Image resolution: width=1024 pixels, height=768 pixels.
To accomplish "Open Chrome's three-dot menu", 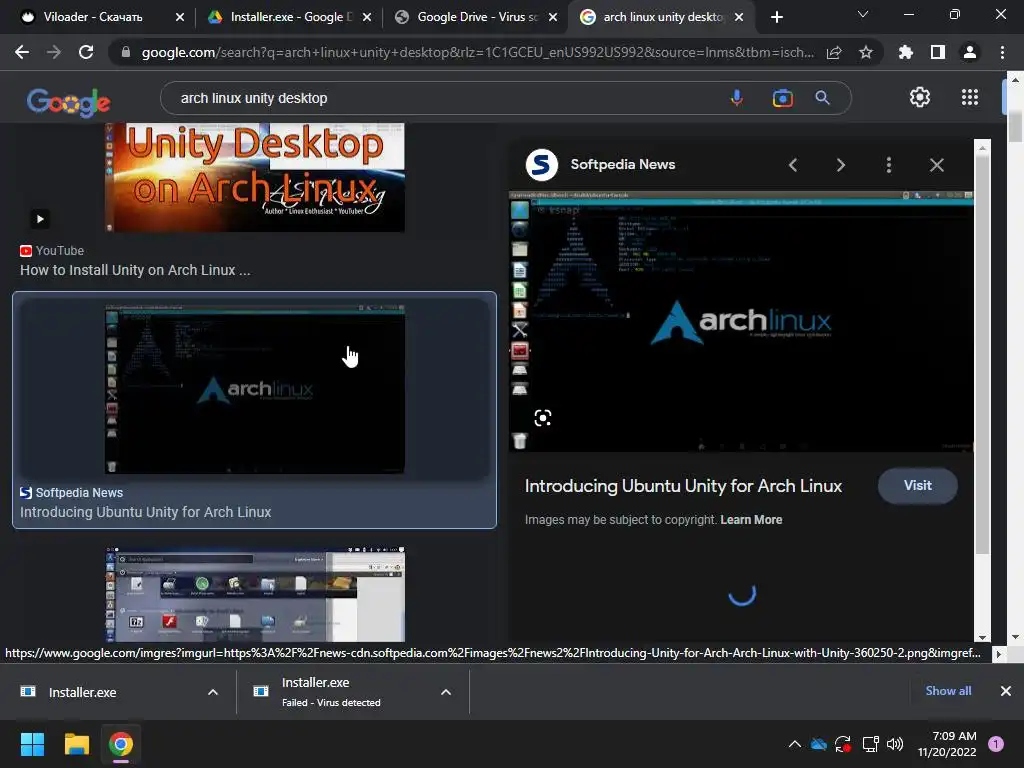I will click(1002, 52).
